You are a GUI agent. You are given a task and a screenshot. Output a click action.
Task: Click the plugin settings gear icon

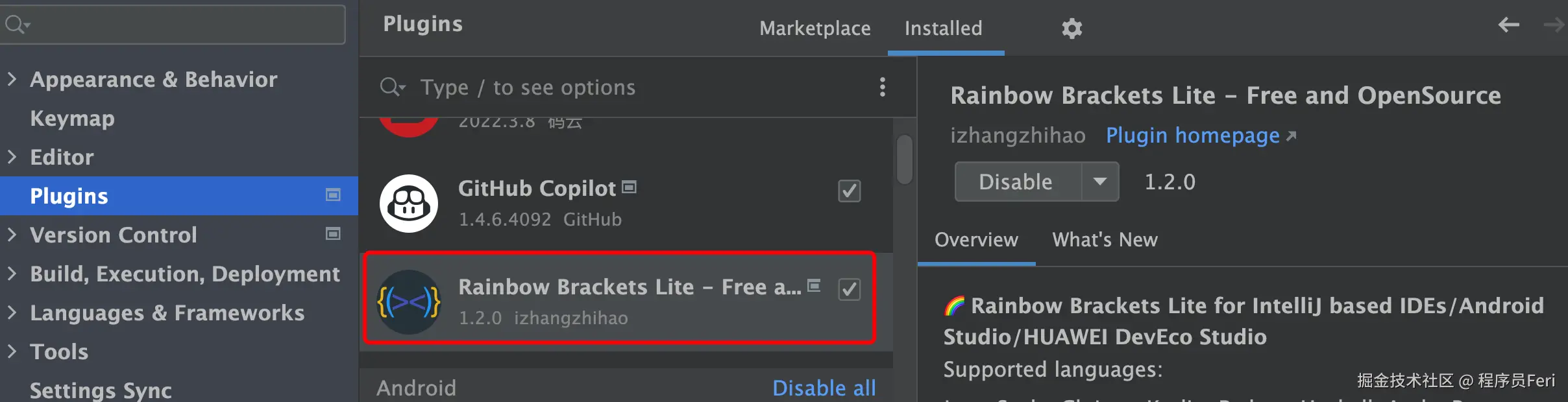click(1072, 29)
